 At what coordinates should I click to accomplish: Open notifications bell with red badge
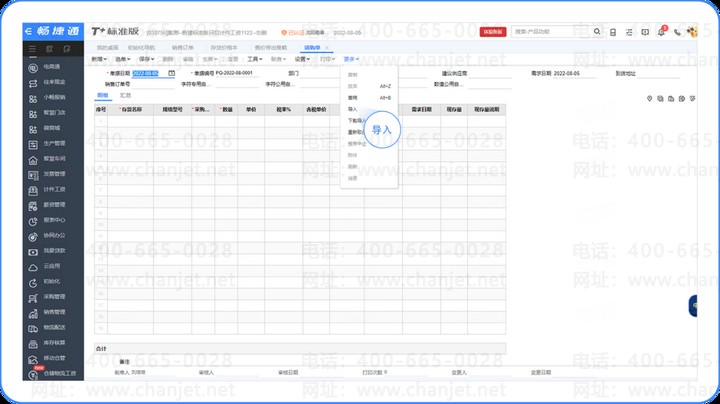click(662, 32)
